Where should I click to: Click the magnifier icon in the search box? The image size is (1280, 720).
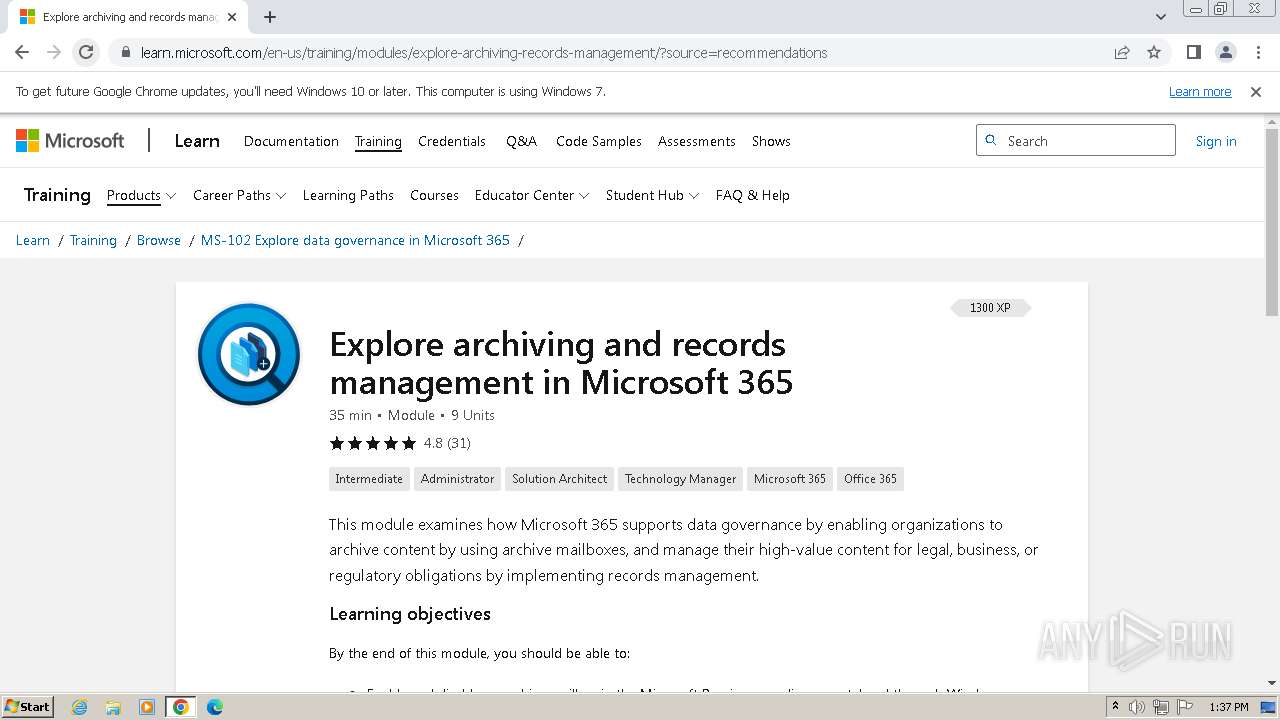pos(991,140)
